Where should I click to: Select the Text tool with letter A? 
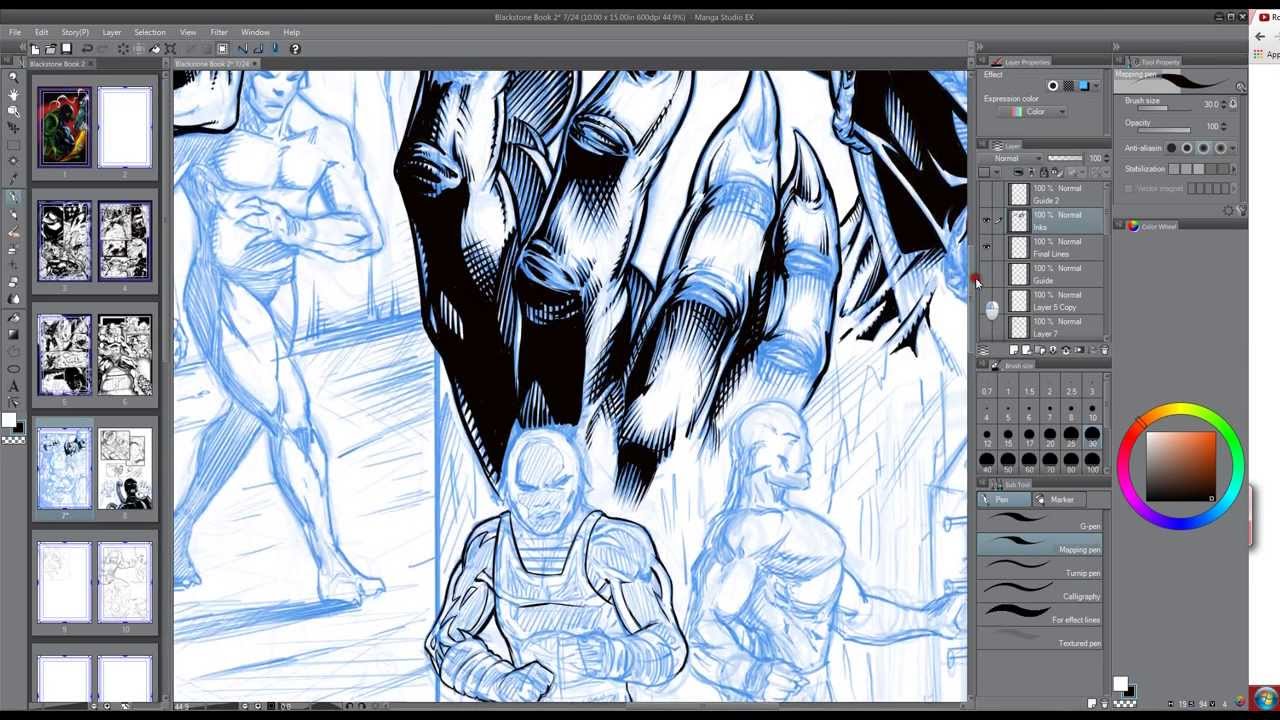pos(14,386)
